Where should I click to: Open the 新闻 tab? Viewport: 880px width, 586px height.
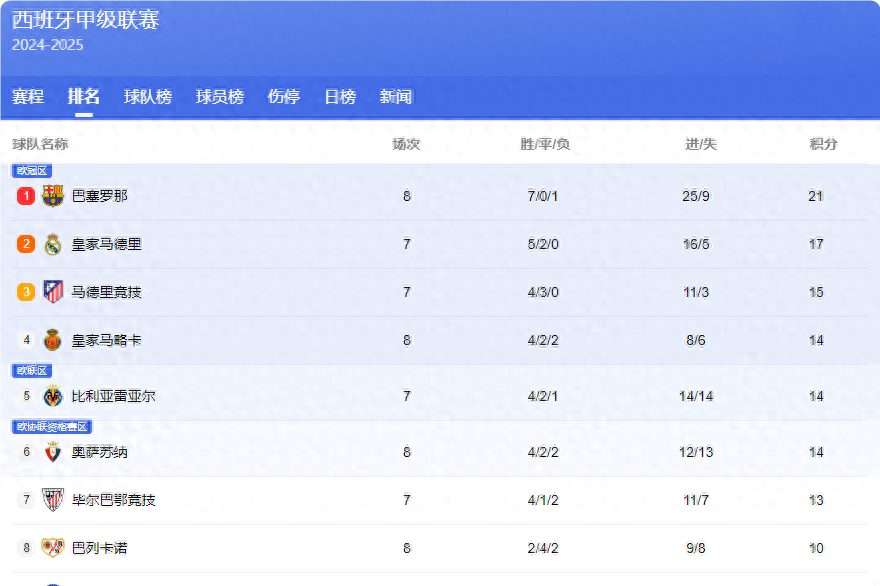[396, 97]
